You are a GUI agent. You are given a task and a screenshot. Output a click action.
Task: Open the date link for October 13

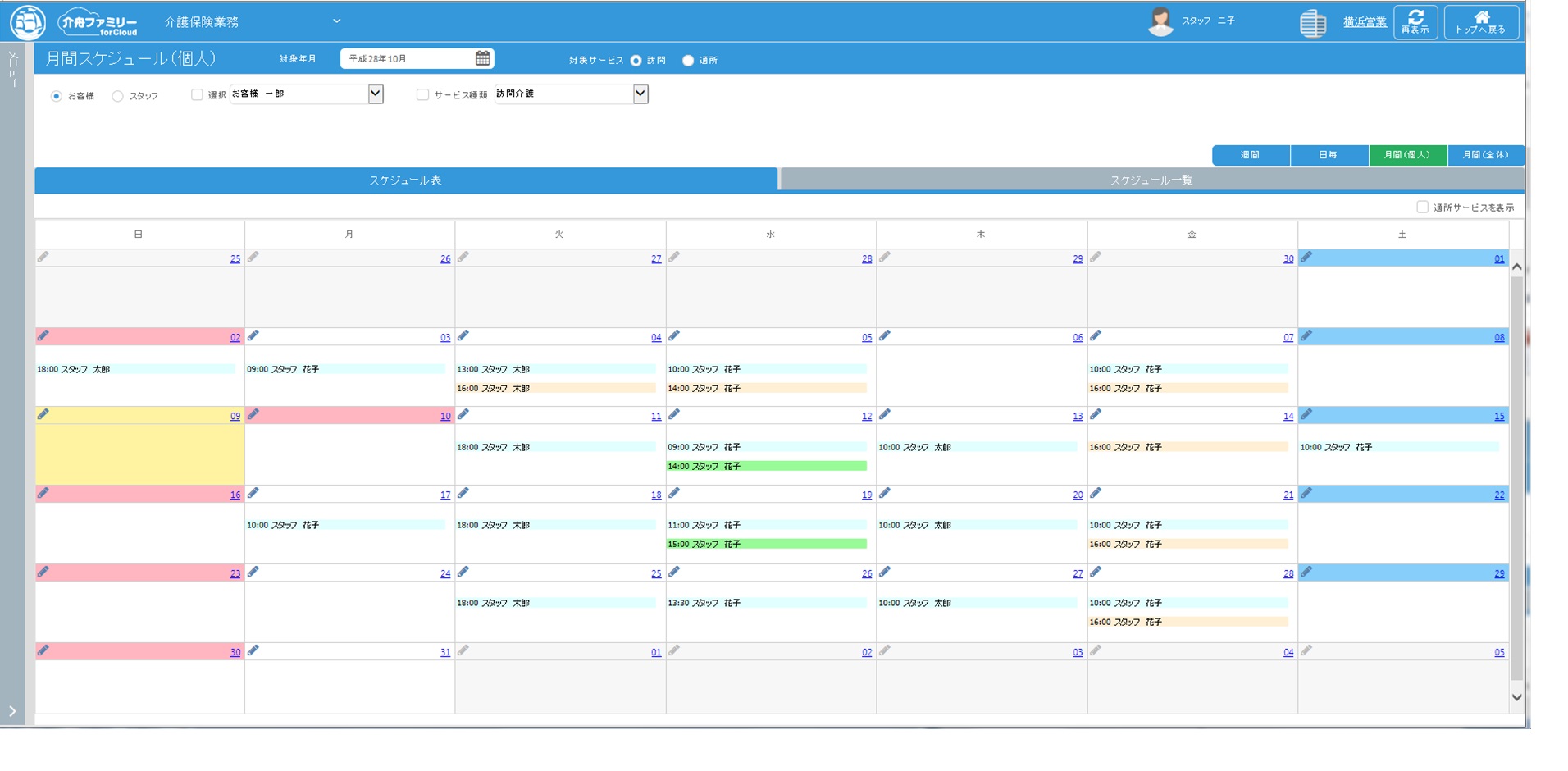pyautogui.click(x=1078, y=417)
